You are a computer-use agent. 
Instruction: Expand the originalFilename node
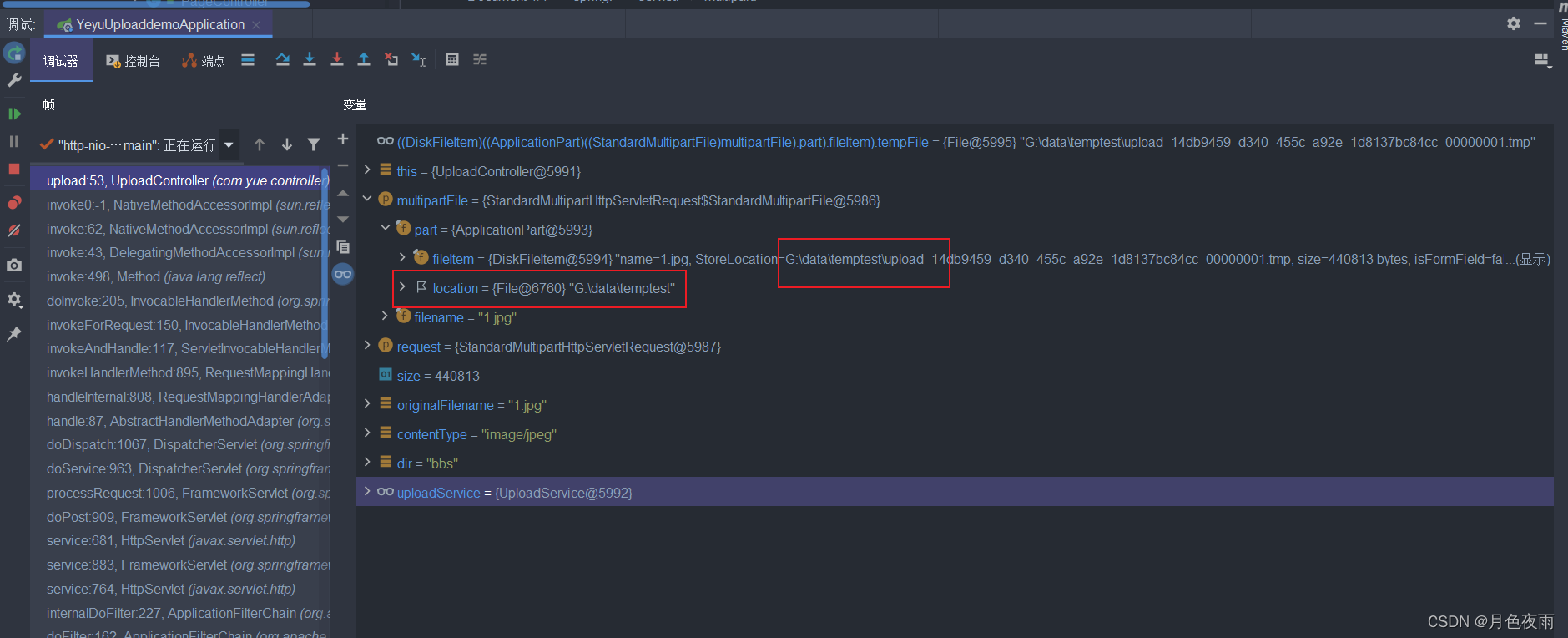click(368, 403)
